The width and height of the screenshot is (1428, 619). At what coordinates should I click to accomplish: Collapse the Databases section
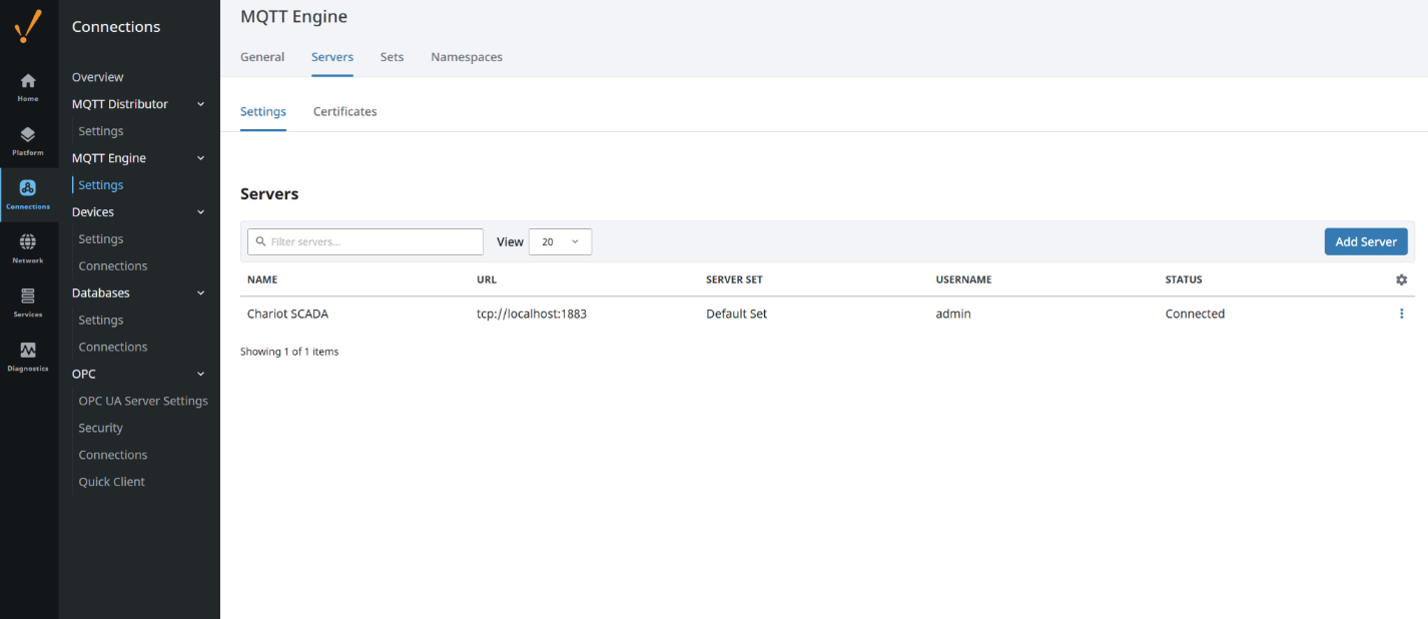tap(201, 293)
